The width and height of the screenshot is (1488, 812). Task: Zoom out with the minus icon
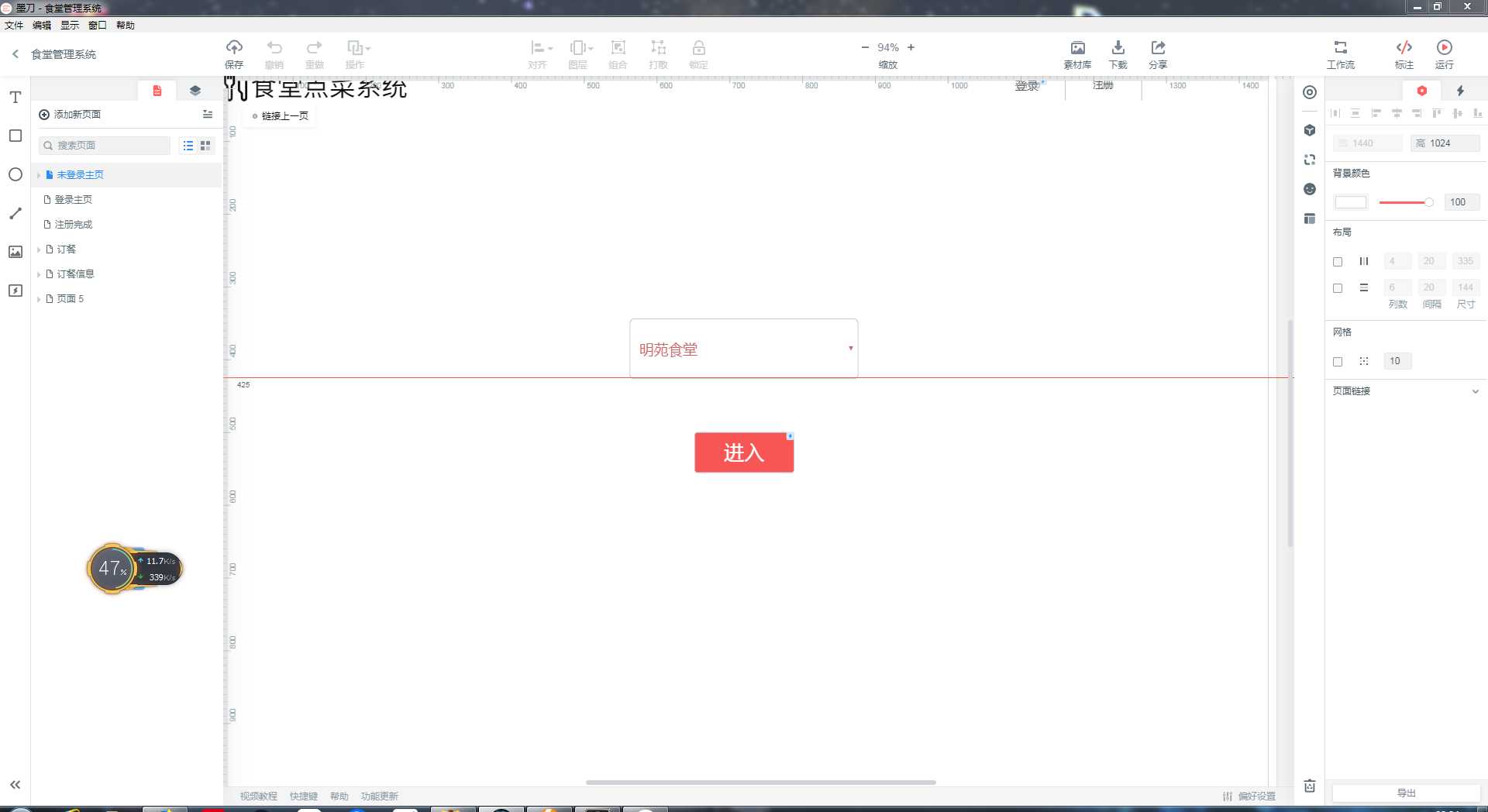click(865, 47)
